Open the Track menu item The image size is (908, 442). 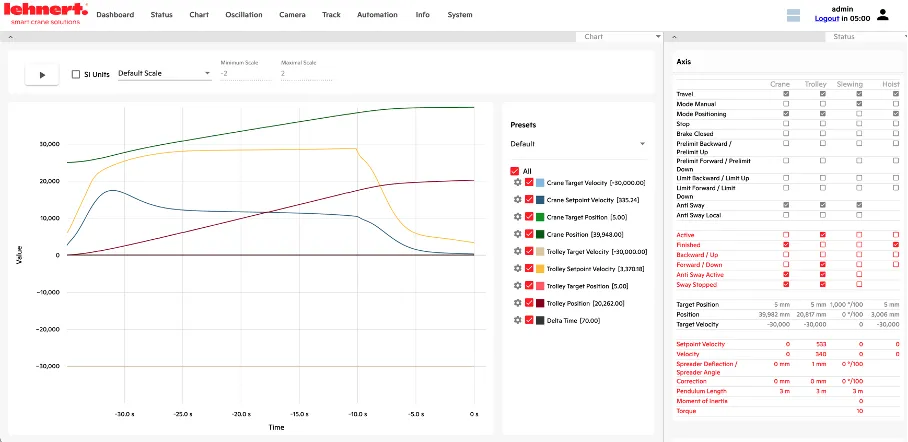tap(331, 14)
